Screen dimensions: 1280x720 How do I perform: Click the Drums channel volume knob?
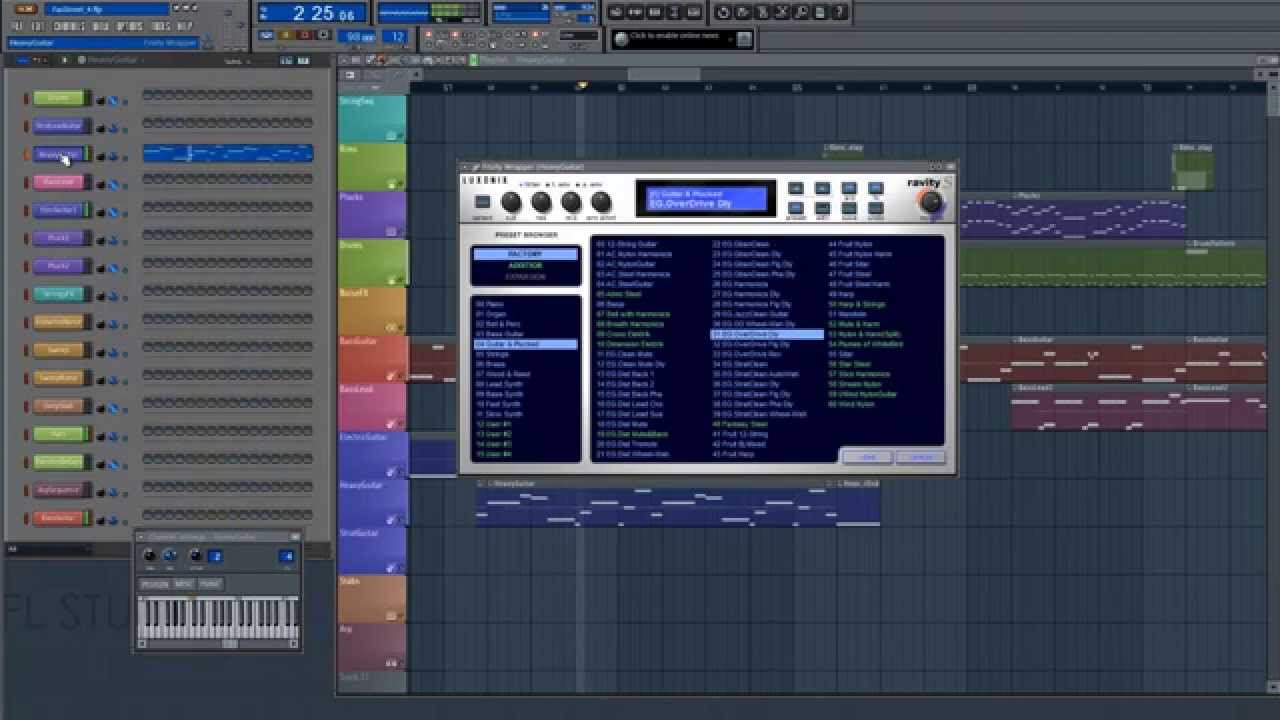pyautogui.click(x=113, y=100)
